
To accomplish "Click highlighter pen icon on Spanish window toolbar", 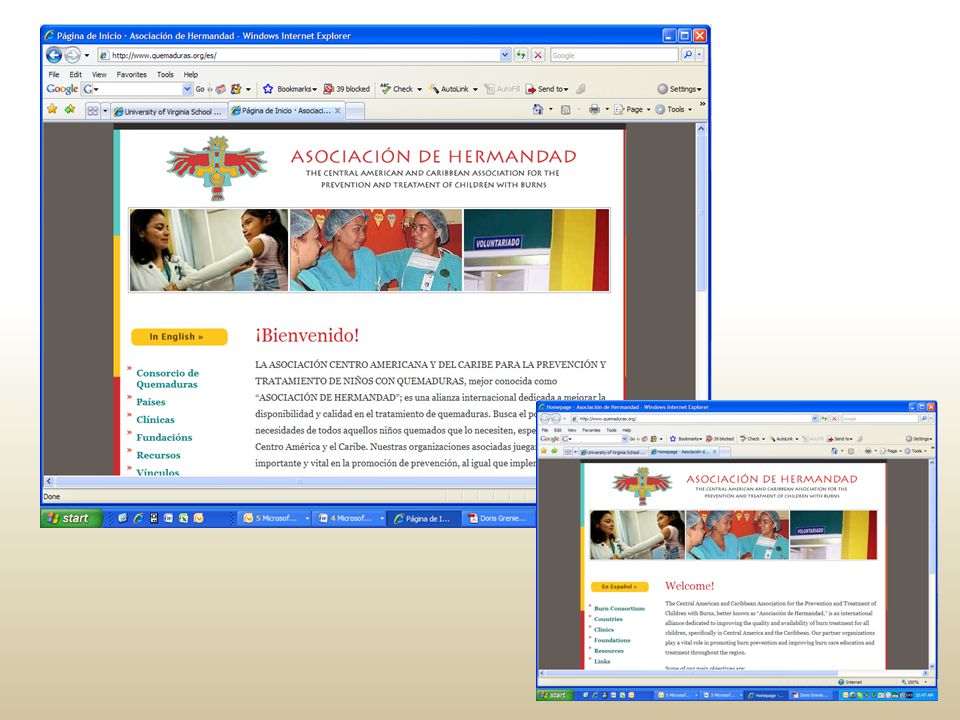I will [580, 89].
